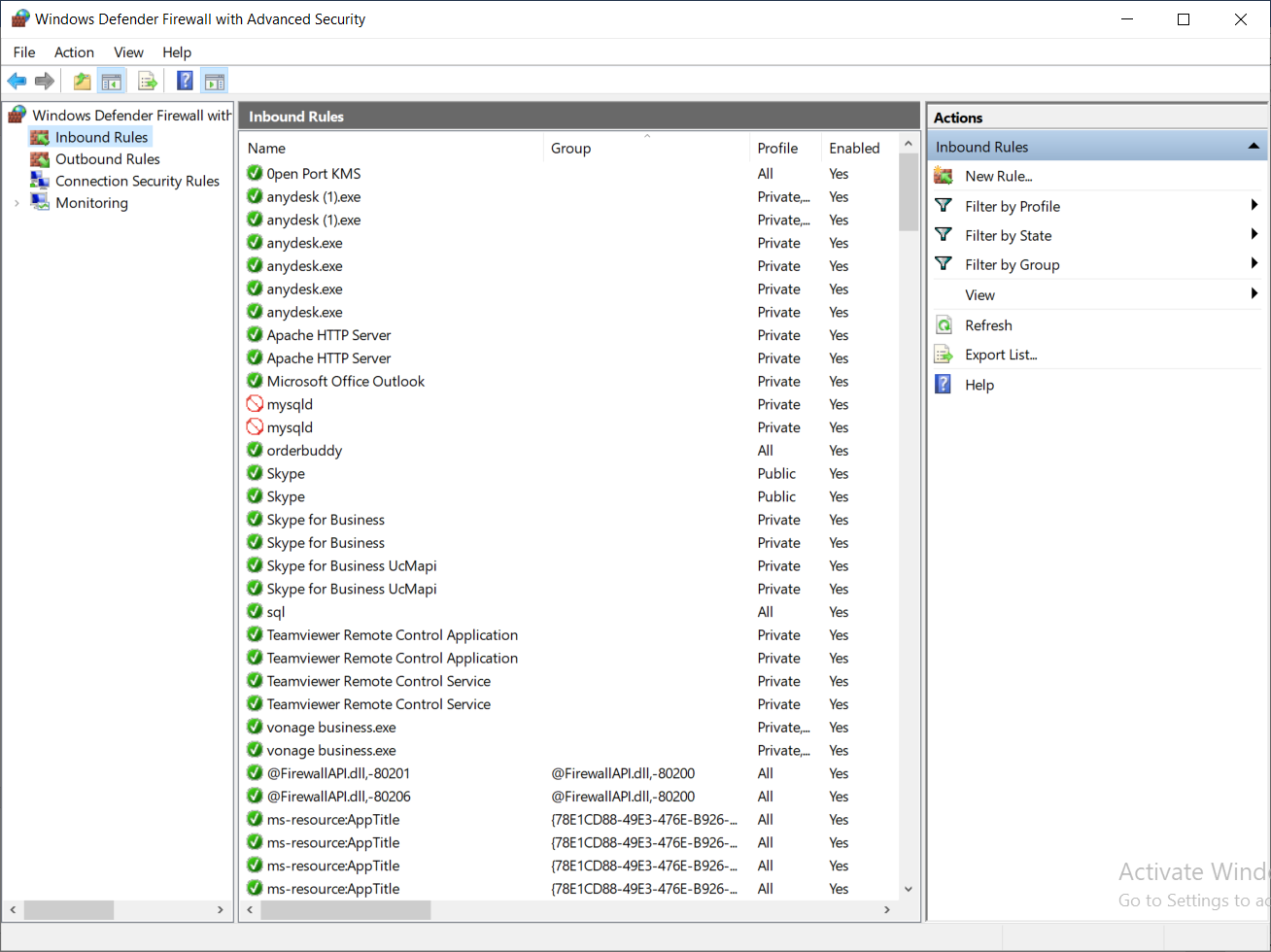Select the blocked mysqld rule icon

pyautogui.click(x=255, y=404)
